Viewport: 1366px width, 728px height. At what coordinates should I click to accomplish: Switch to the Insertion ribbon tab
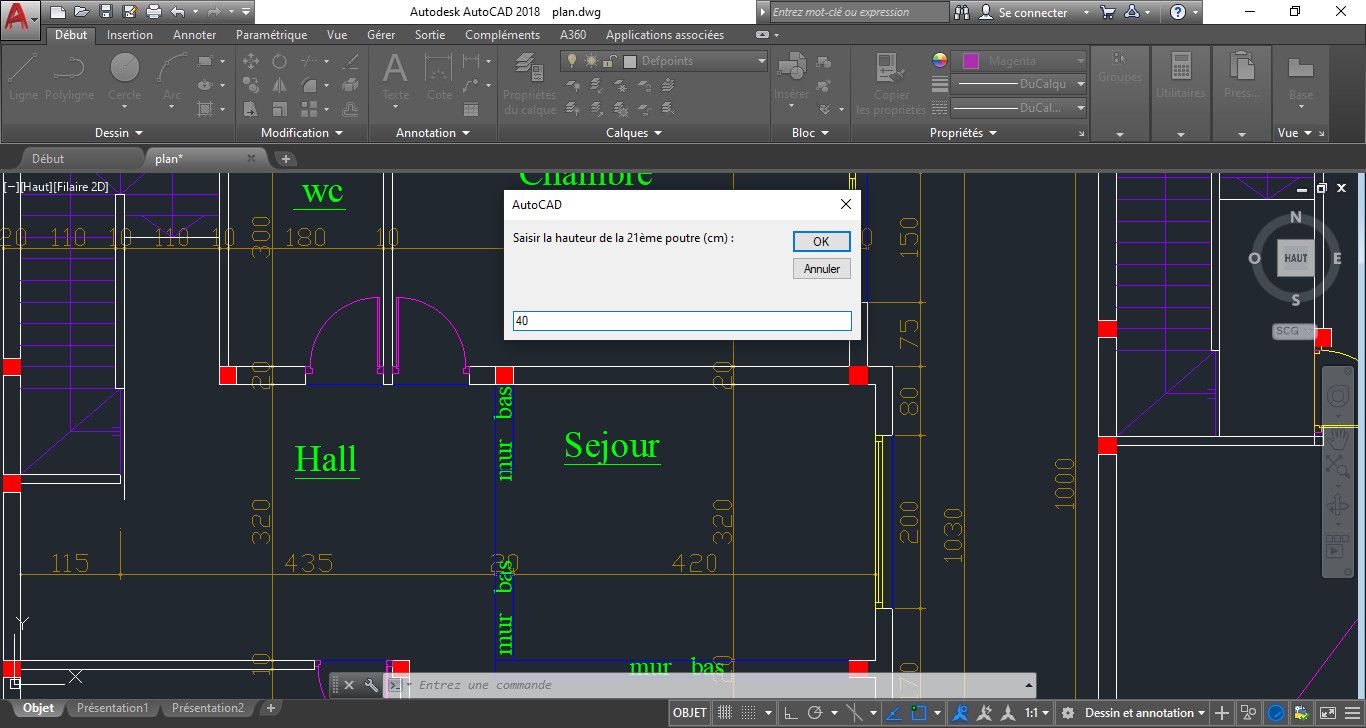point(130,35)
